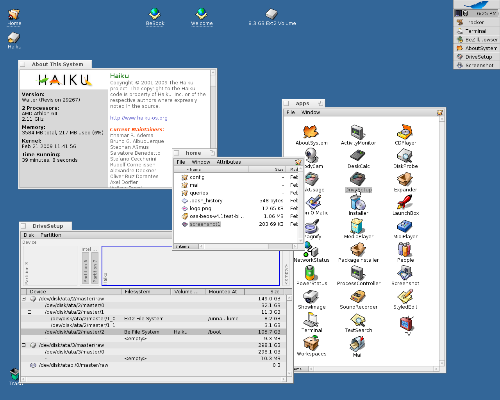Collapse the first disk device in DriveSetup
500x400 pixels.
pyautogui.click(x=24, y=299)
